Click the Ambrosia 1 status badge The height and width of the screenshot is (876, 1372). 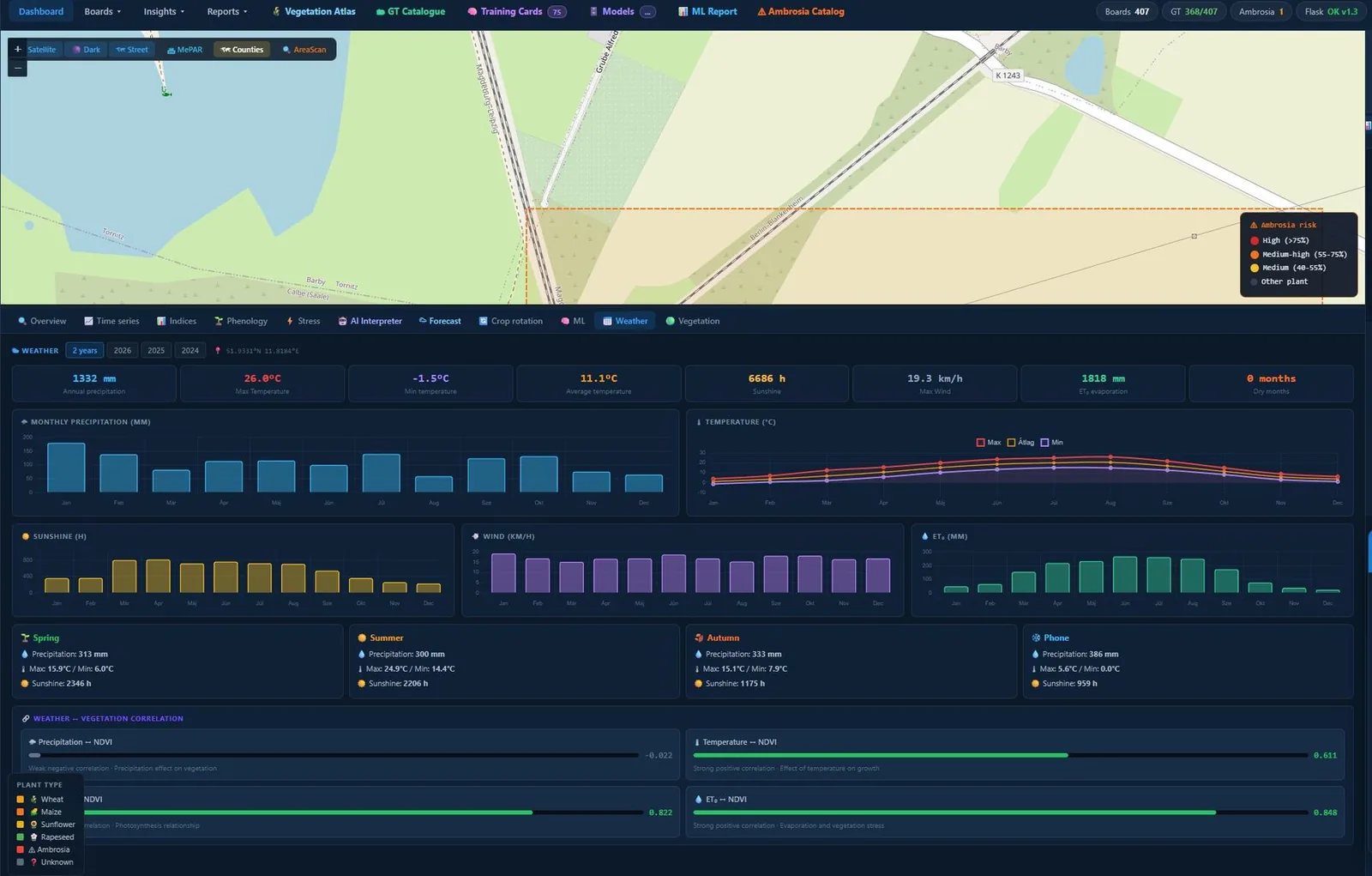pyautogui.click(x=1261, y=11)
